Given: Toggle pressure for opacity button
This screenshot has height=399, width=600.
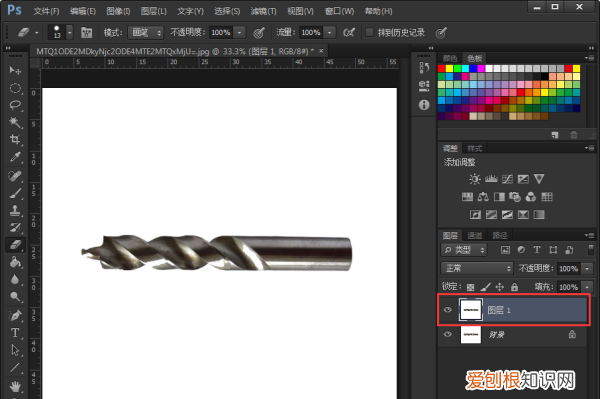Looking at the screenshot, I should 259,33.
